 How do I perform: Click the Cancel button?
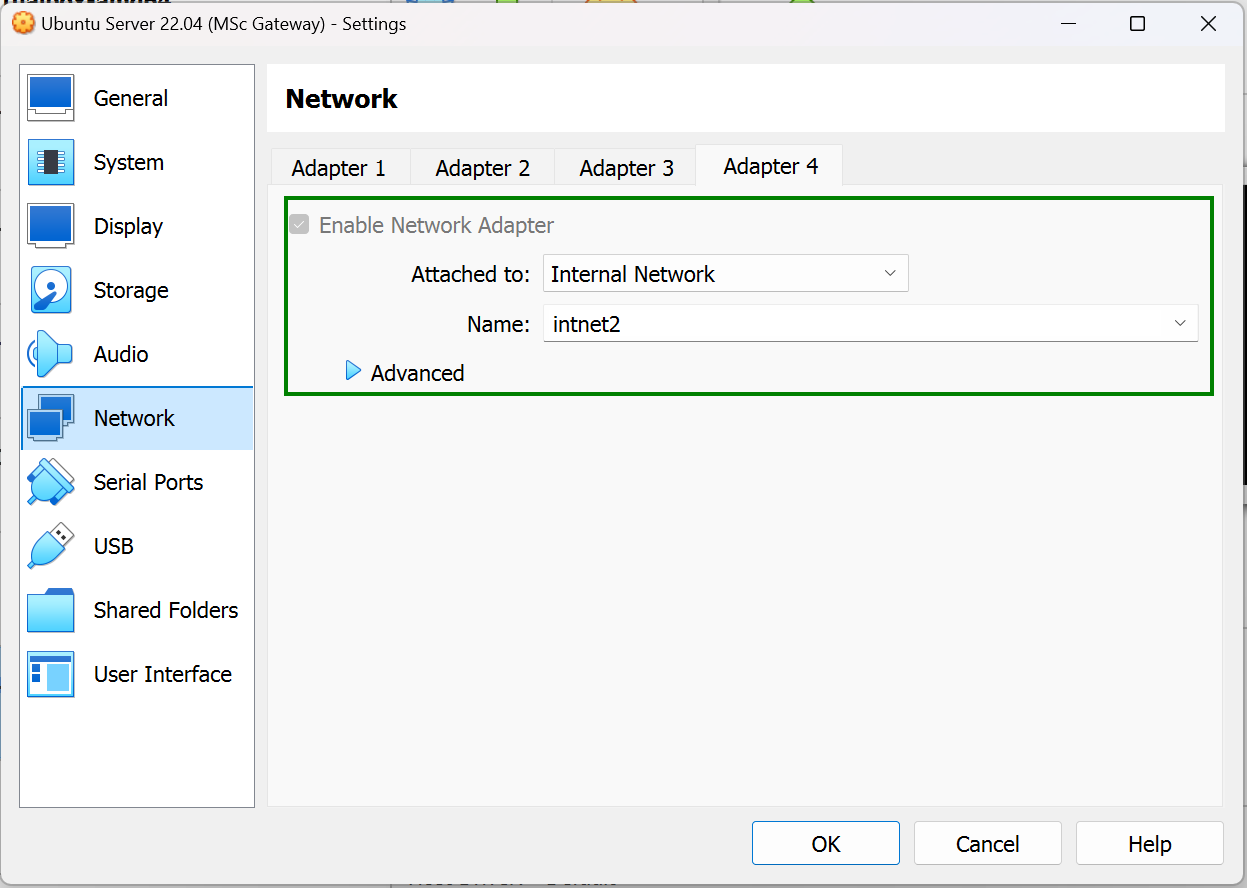(988, 843)
